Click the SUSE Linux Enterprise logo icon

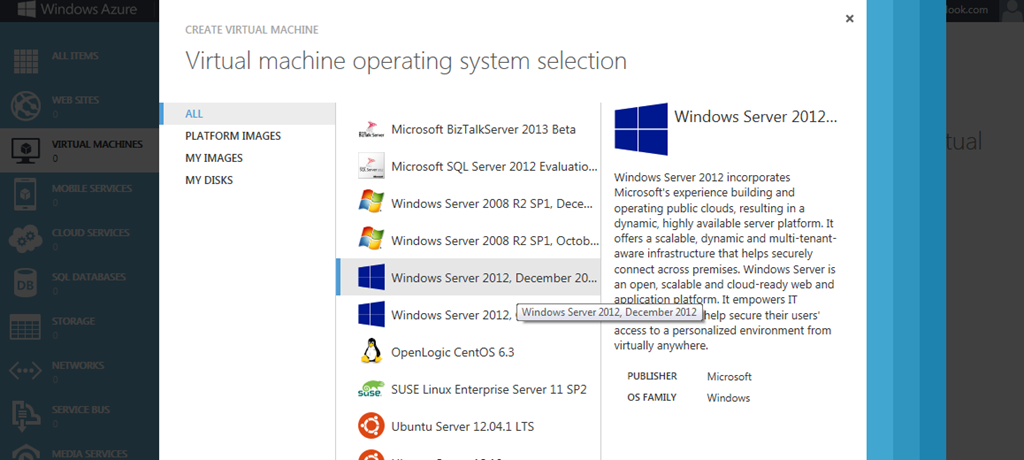tap(371, 389)
